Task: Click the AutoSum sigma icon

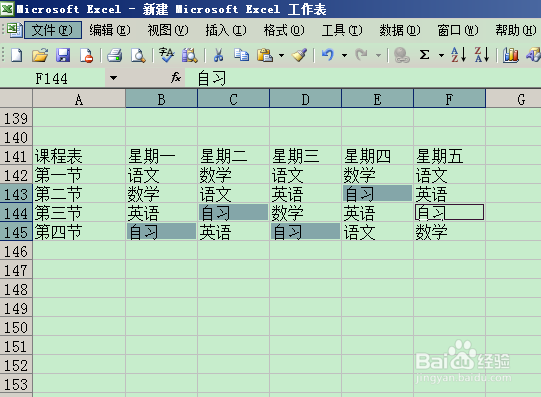Action: tap(424, 55)
